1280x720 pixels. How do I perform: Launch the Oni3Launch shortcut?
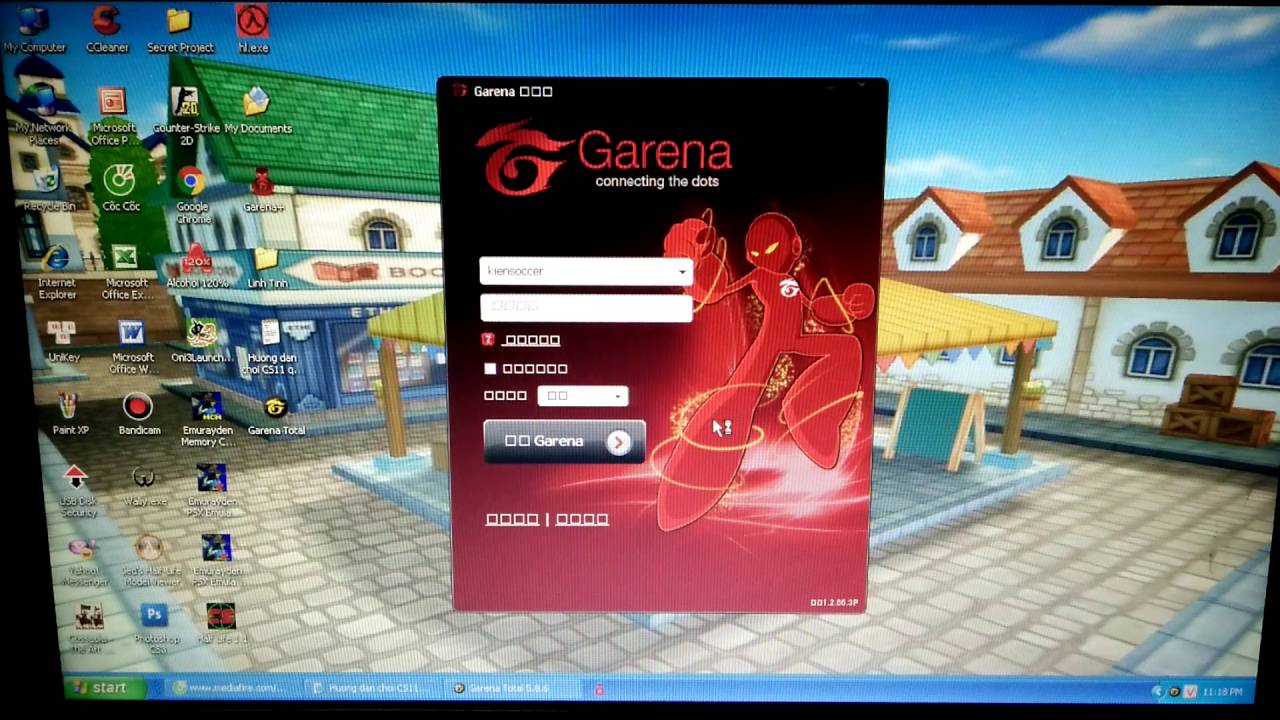[x=202, y=341]
